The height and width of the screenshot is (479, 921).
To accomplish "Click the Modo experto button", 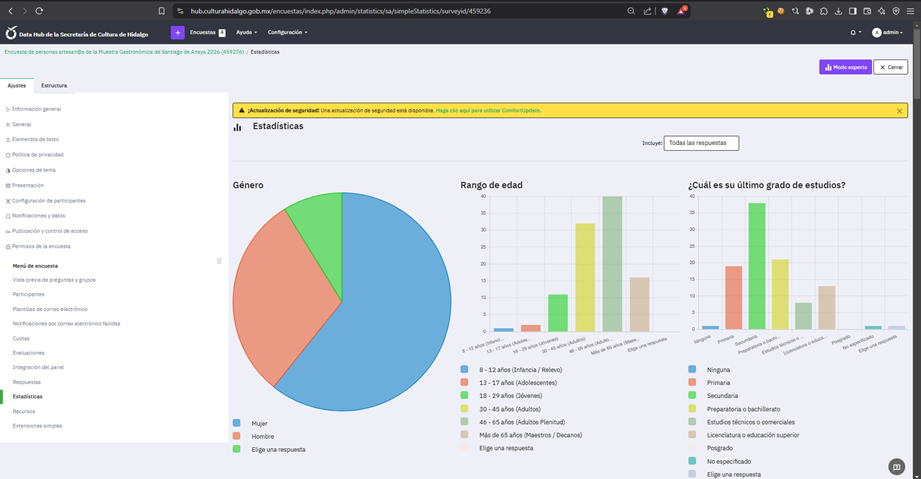I will [x=845, y=67].
